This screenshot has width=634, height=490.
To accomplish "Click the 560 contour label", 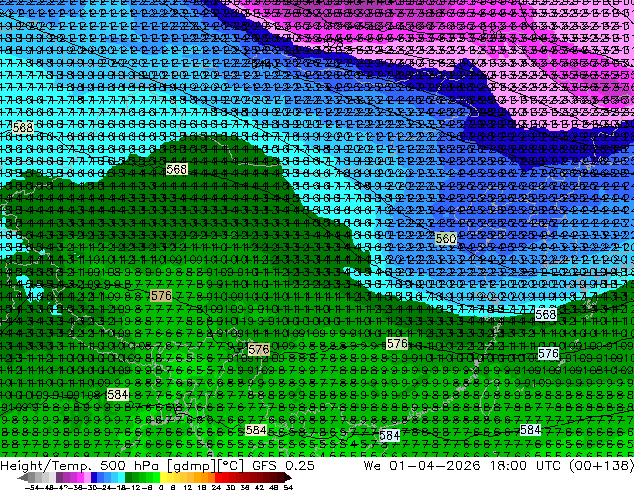I will point(446,239).
